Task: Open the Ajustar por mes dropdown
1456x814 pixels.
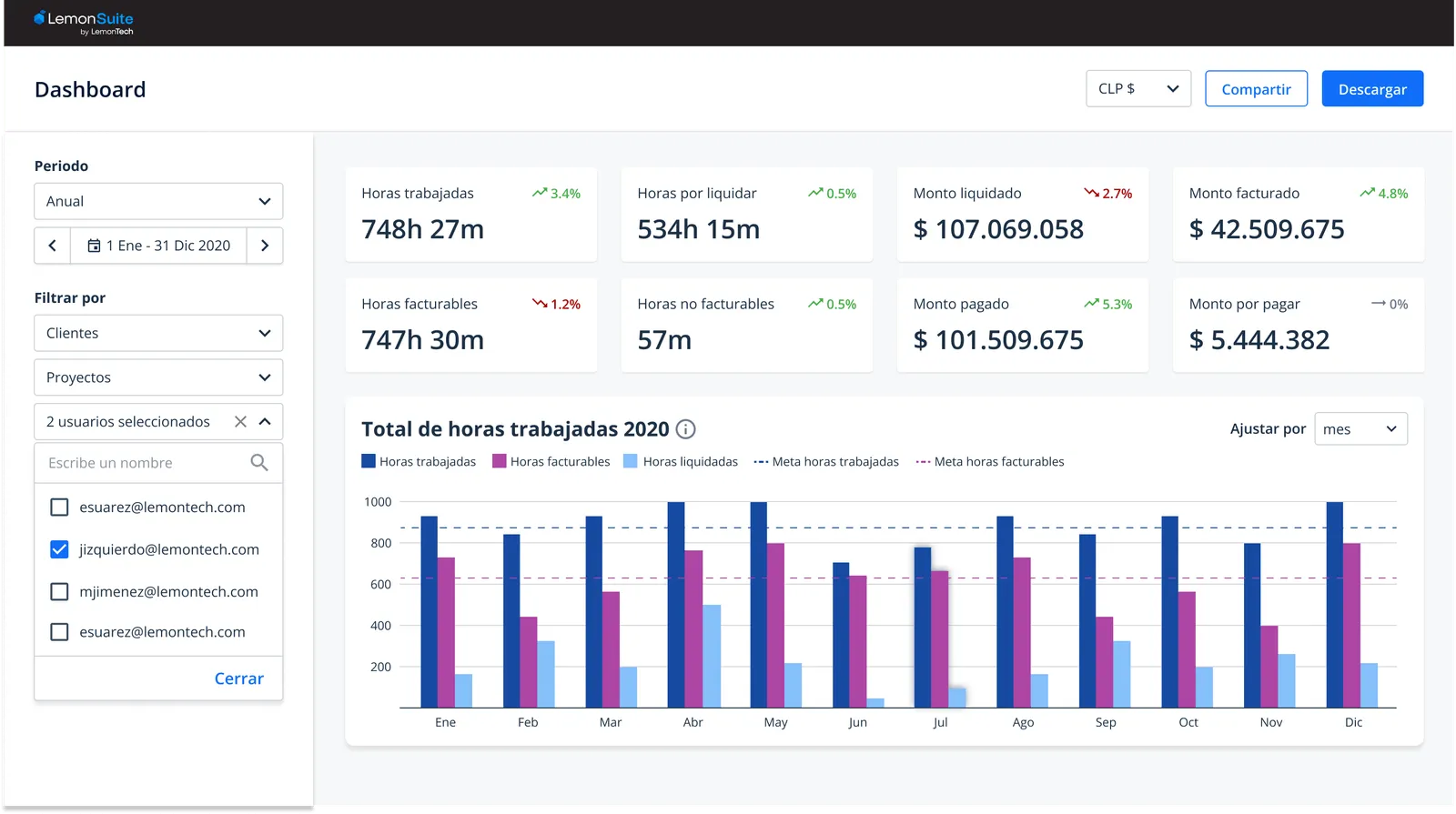Action: pos(1360,429)
